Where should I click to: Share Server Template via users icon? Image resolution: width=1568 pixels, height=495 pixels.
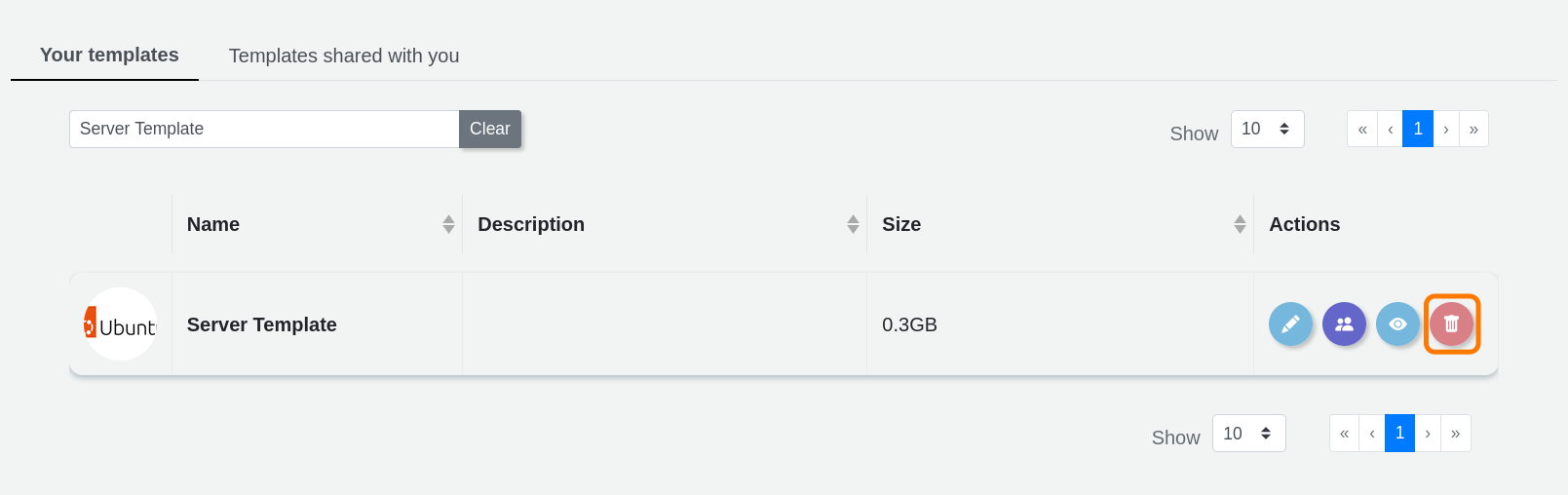click(x=1344, y=324)
